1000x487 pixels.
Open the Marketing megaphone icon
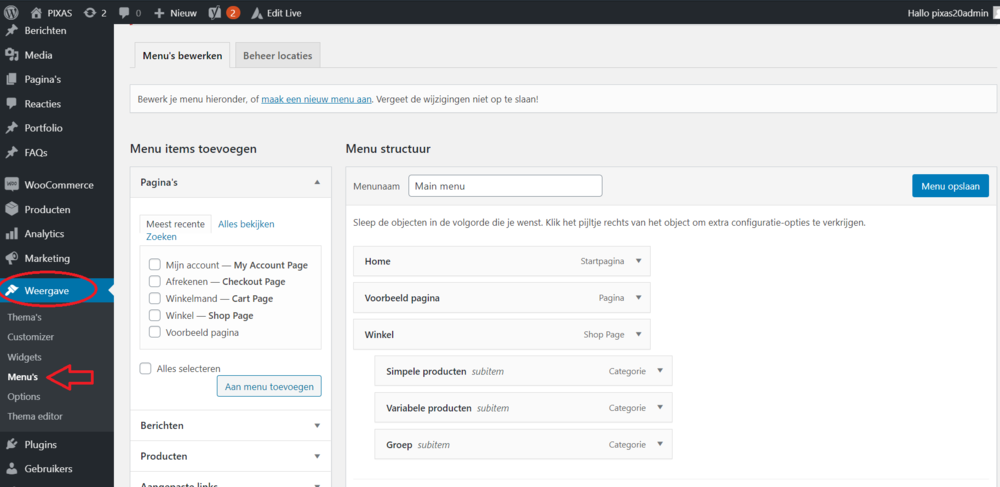[x=11, y=258]
